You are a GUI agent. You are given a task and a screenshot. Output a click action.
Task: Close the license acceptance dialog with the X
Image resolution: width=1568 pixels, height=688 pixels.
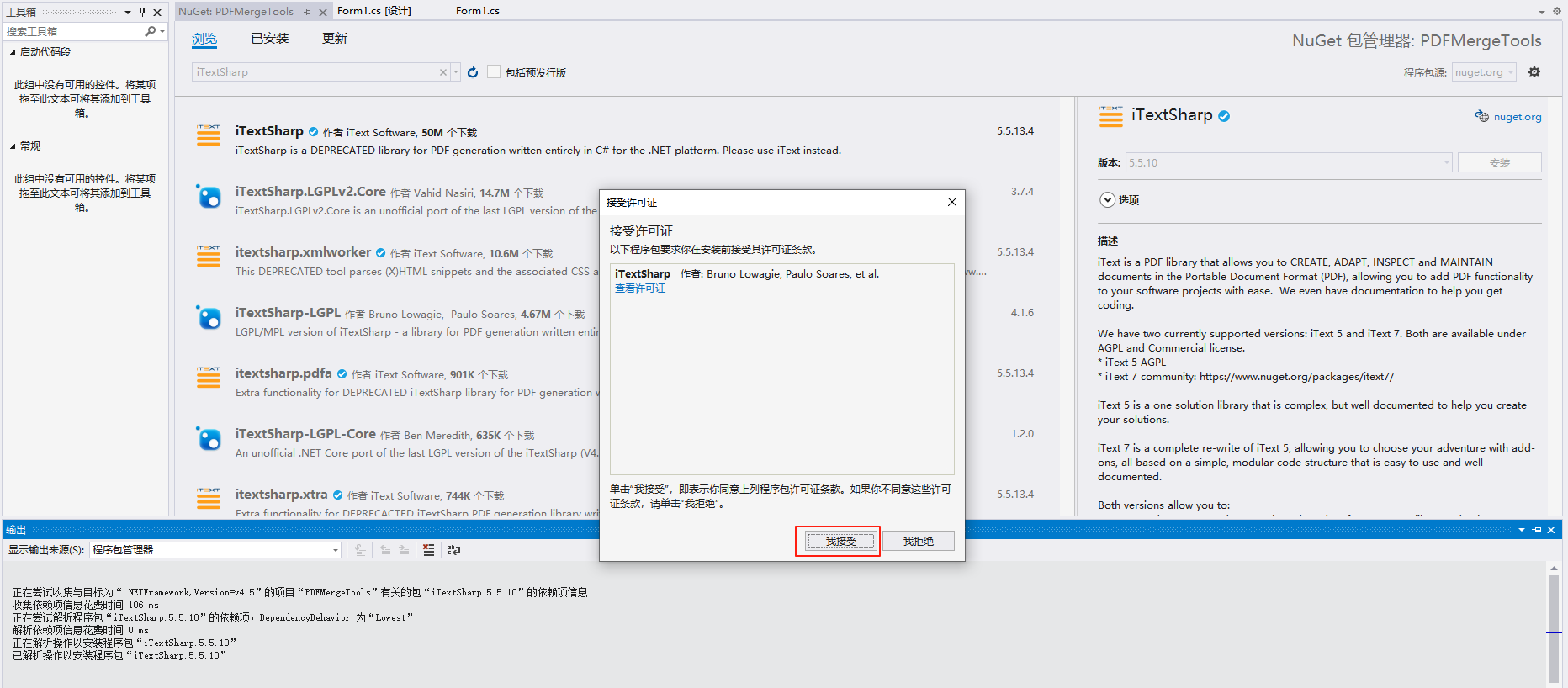point(952,202)
